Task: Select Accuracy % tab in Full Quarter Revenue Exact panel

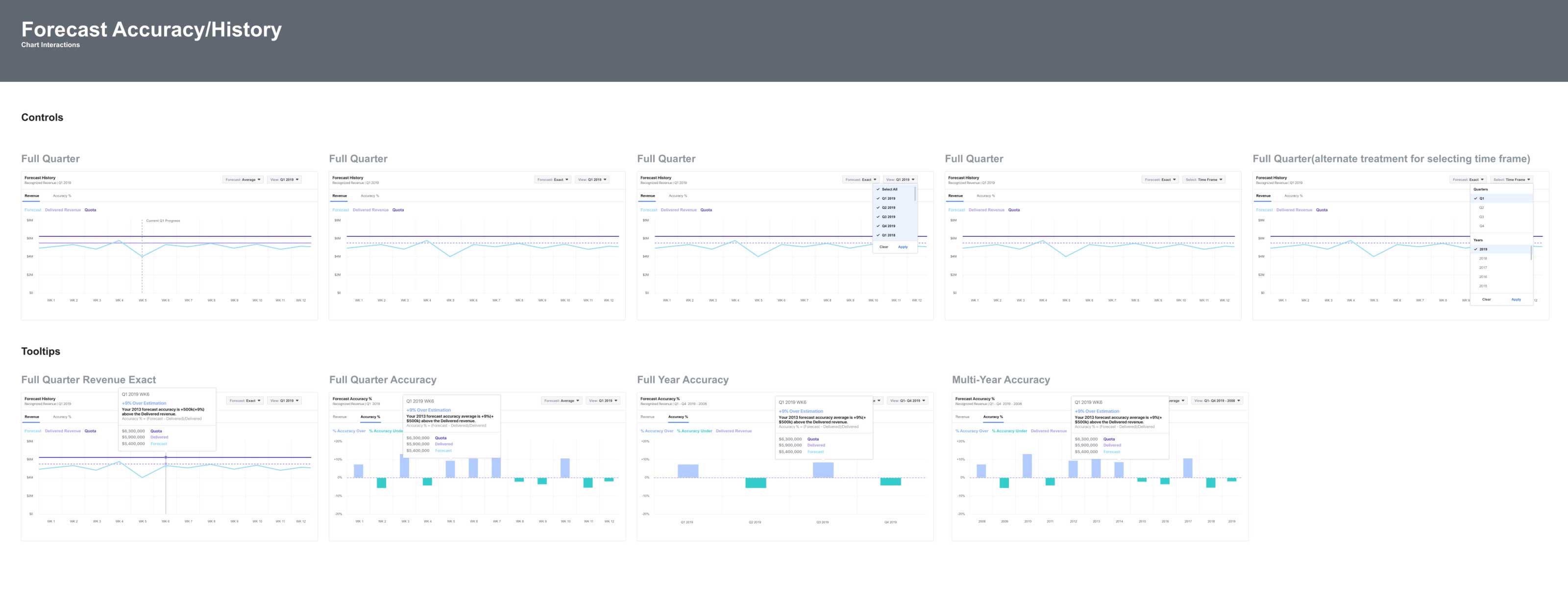Action: tap(62, 417)
